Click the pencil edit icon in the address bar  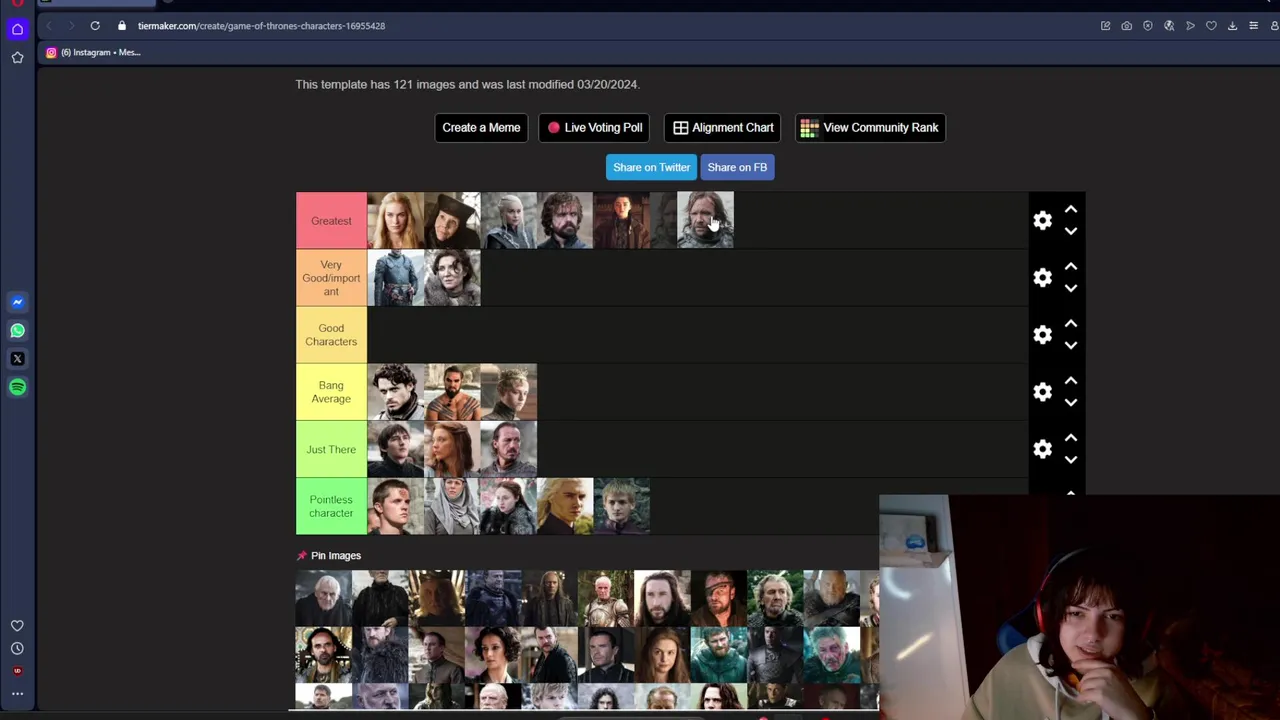[x=1105, y=26]
